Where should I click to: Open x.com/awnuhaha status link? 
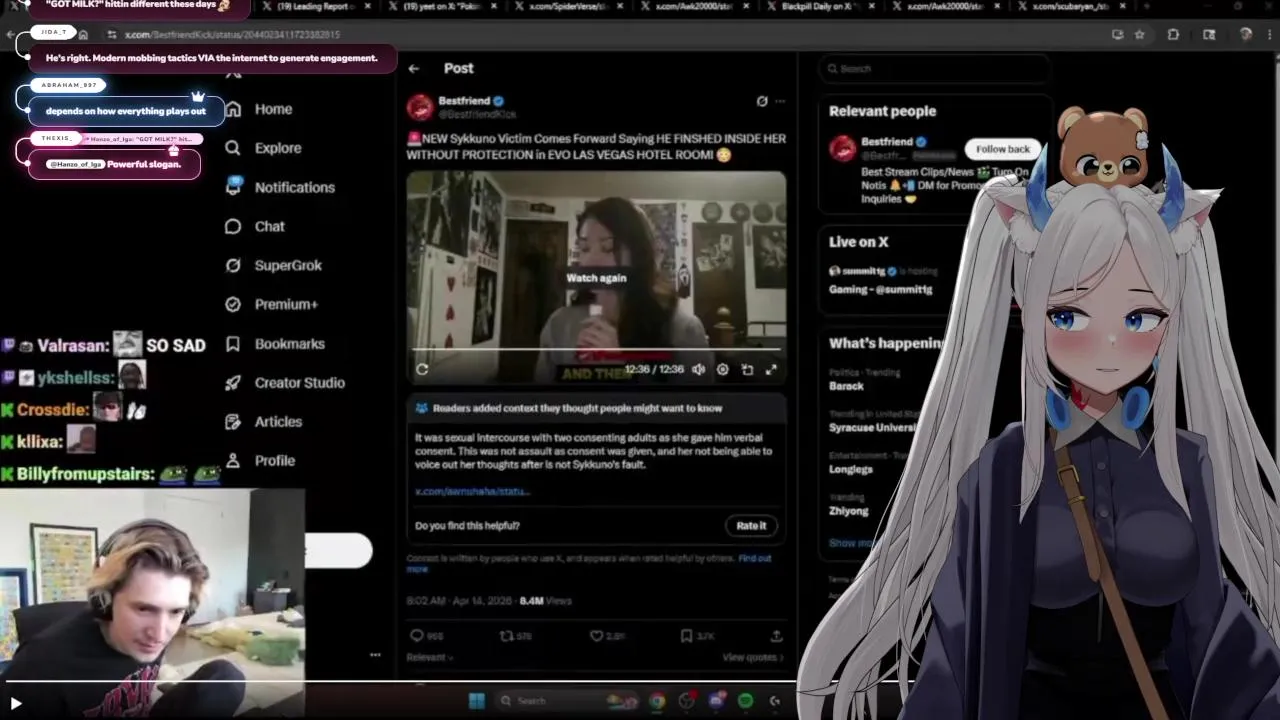pyautogui.click(x=472, y=491)
